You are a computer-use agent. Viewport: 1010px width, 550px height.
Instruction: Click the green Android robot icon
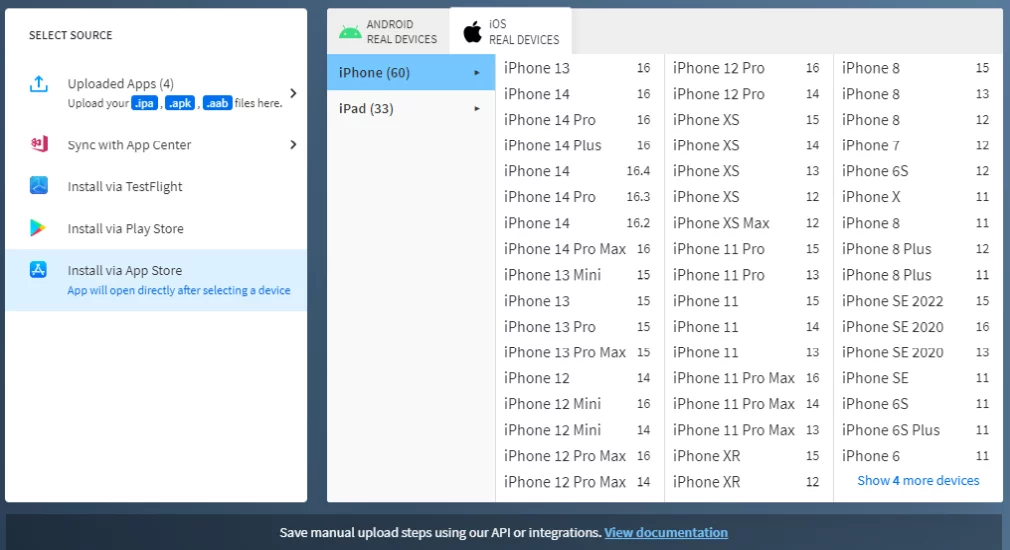click(x=350, y=32)
